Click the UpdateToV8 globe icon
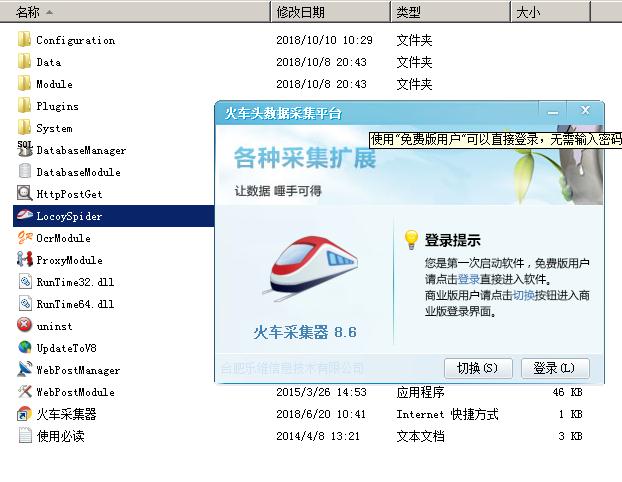 [25, 347]
